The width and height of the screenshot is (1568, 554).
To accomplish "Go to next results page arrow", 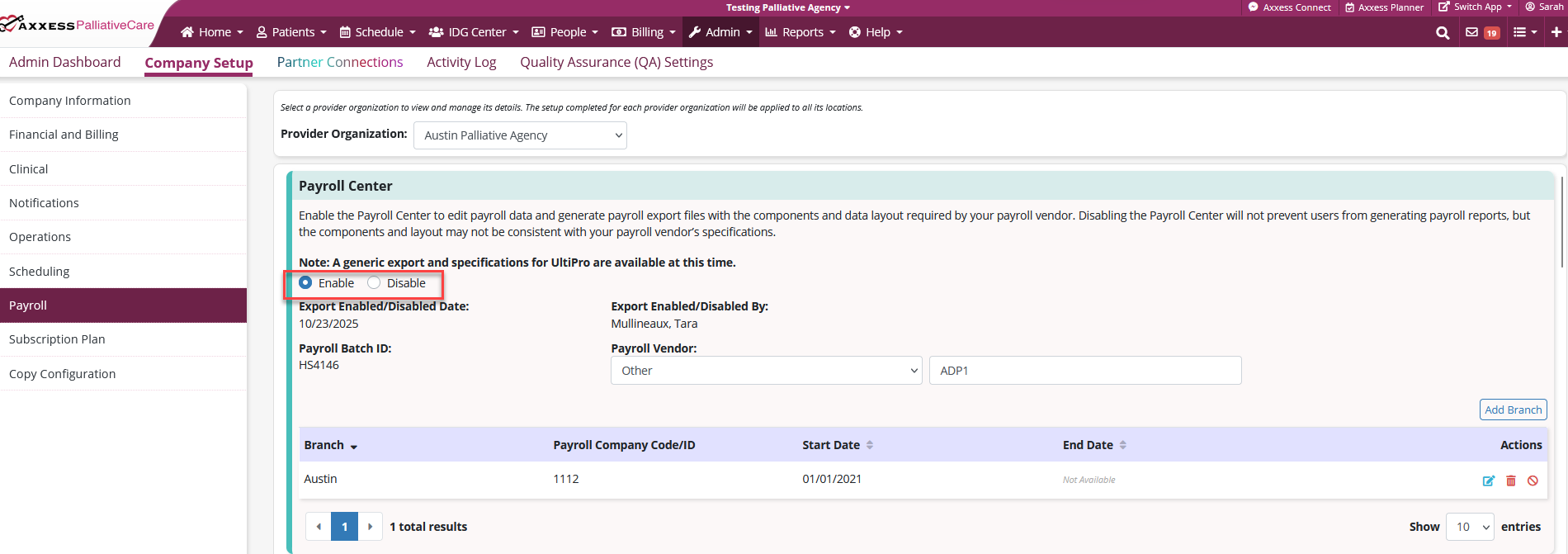I will click(370, 527).
